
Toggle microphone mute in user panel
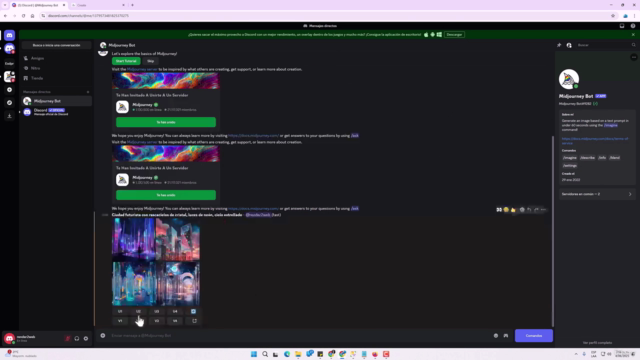tap(68, 338)
